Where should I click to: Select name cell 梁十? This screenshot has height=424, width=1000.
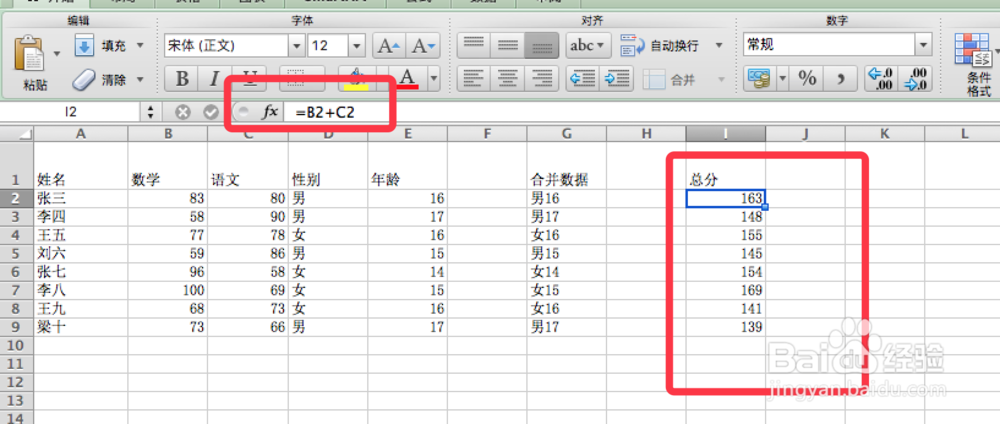80,327
